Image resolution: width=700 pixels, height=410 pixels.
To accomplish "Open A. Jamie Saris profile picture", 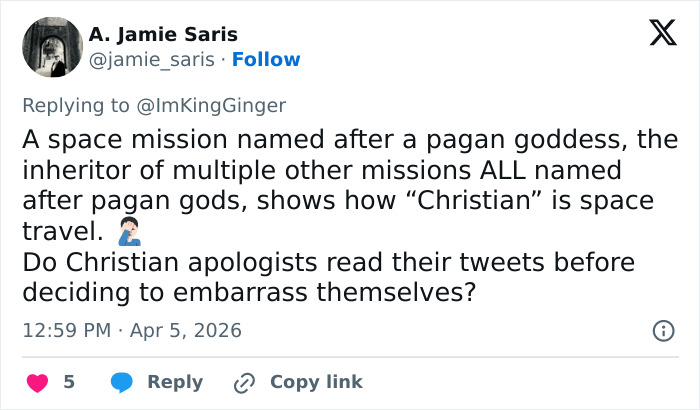I will coord(51,47).
